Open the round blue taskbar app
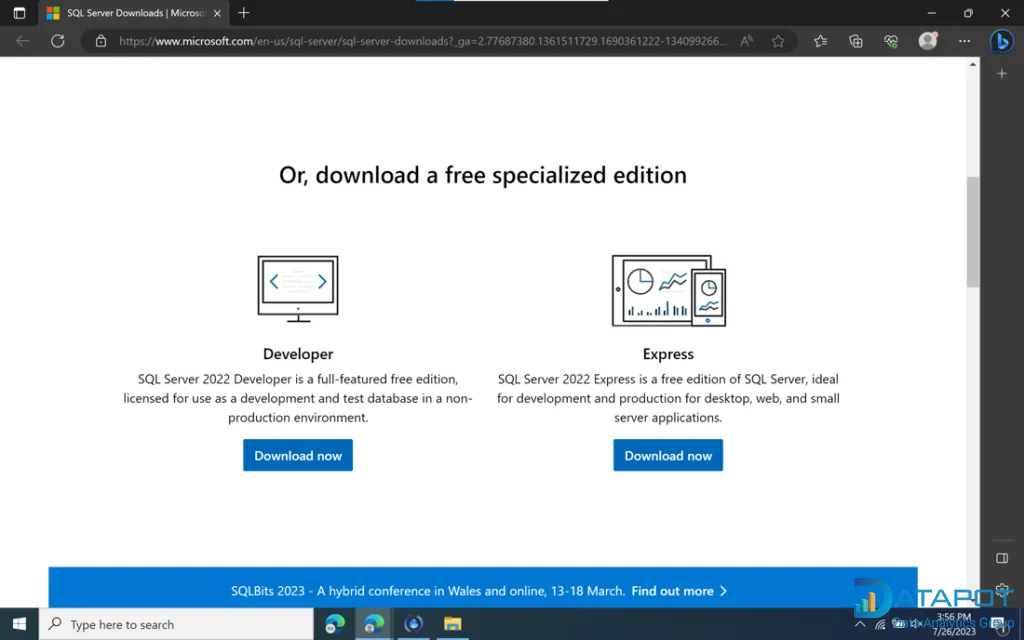 point(413,624)
